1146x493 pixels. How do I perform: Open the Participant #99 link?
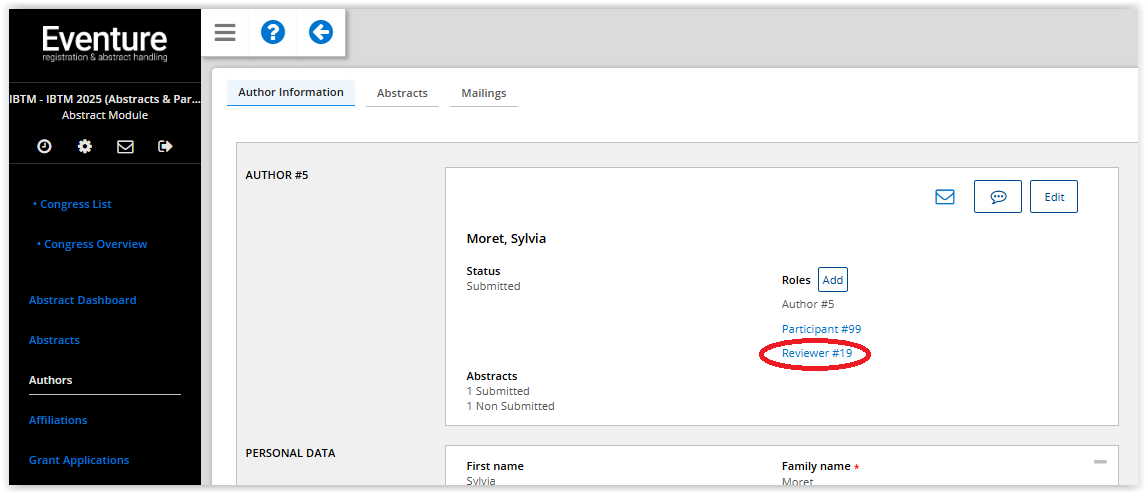(821, 329)
